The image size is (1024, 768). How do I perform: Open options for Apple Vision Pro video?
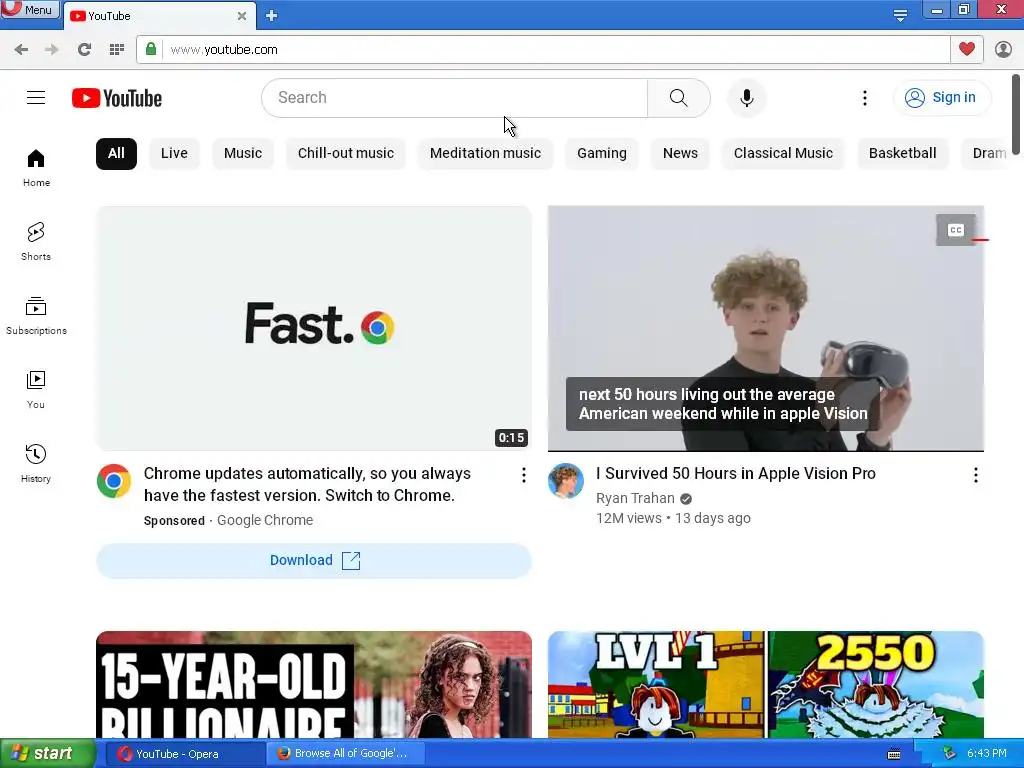(x=975, y=475)
